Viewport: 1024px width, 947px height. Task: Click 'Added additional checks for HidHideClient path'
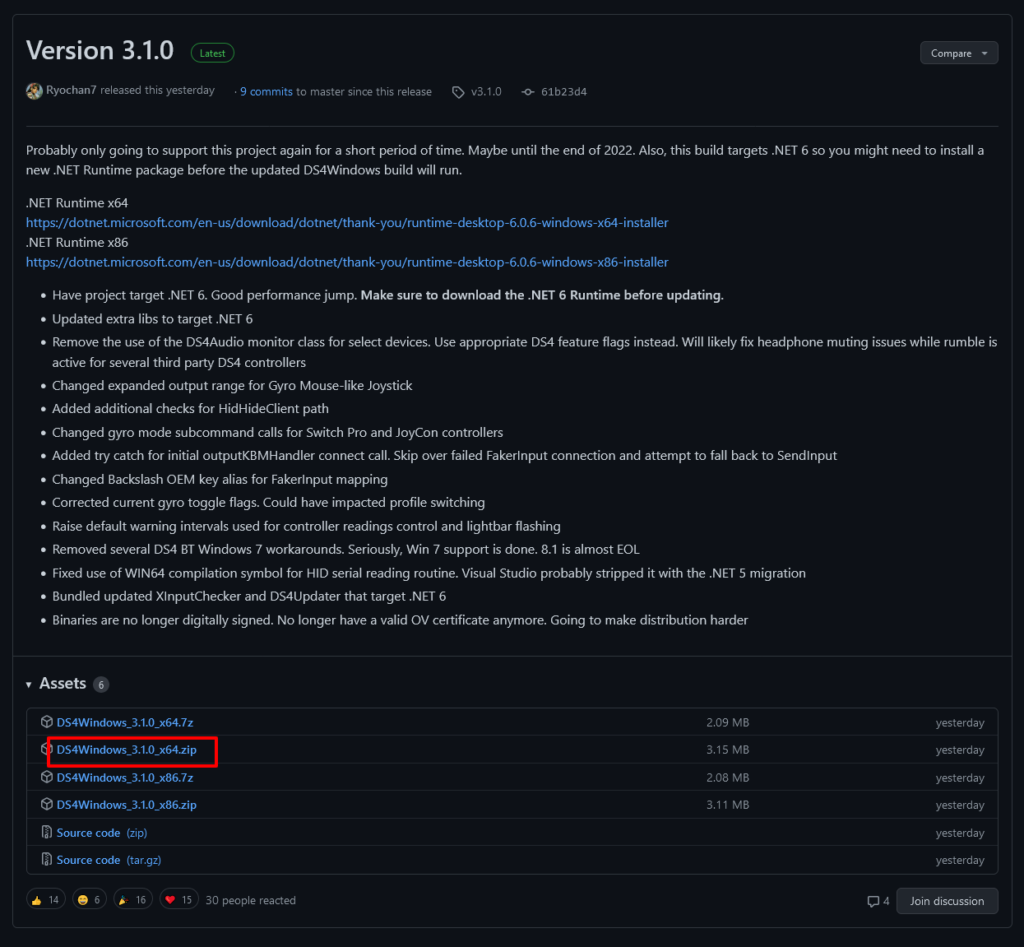[x=190, y=409]
